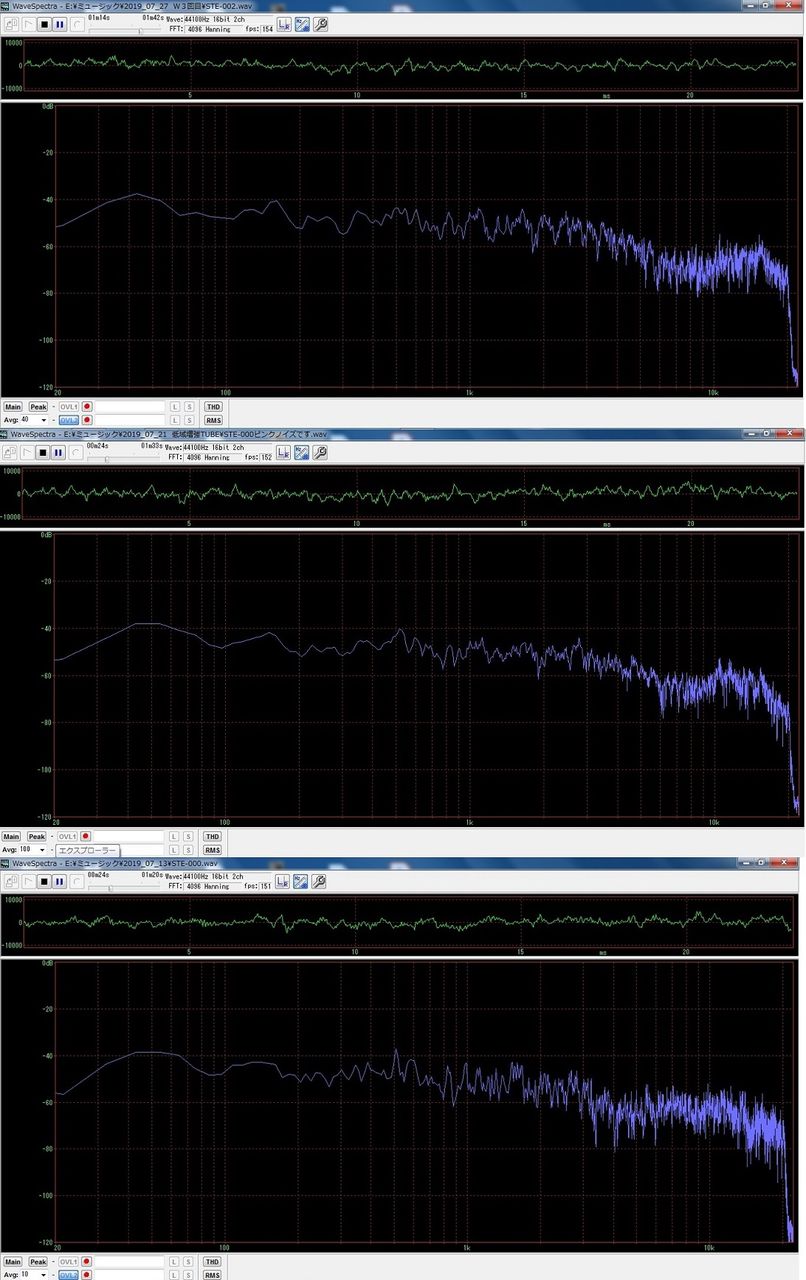The width and height of the screenshot is (806, 1280).
Task: Spectrum display mode icon in top STE-002.wav window
Action: (x=301, y=24)
